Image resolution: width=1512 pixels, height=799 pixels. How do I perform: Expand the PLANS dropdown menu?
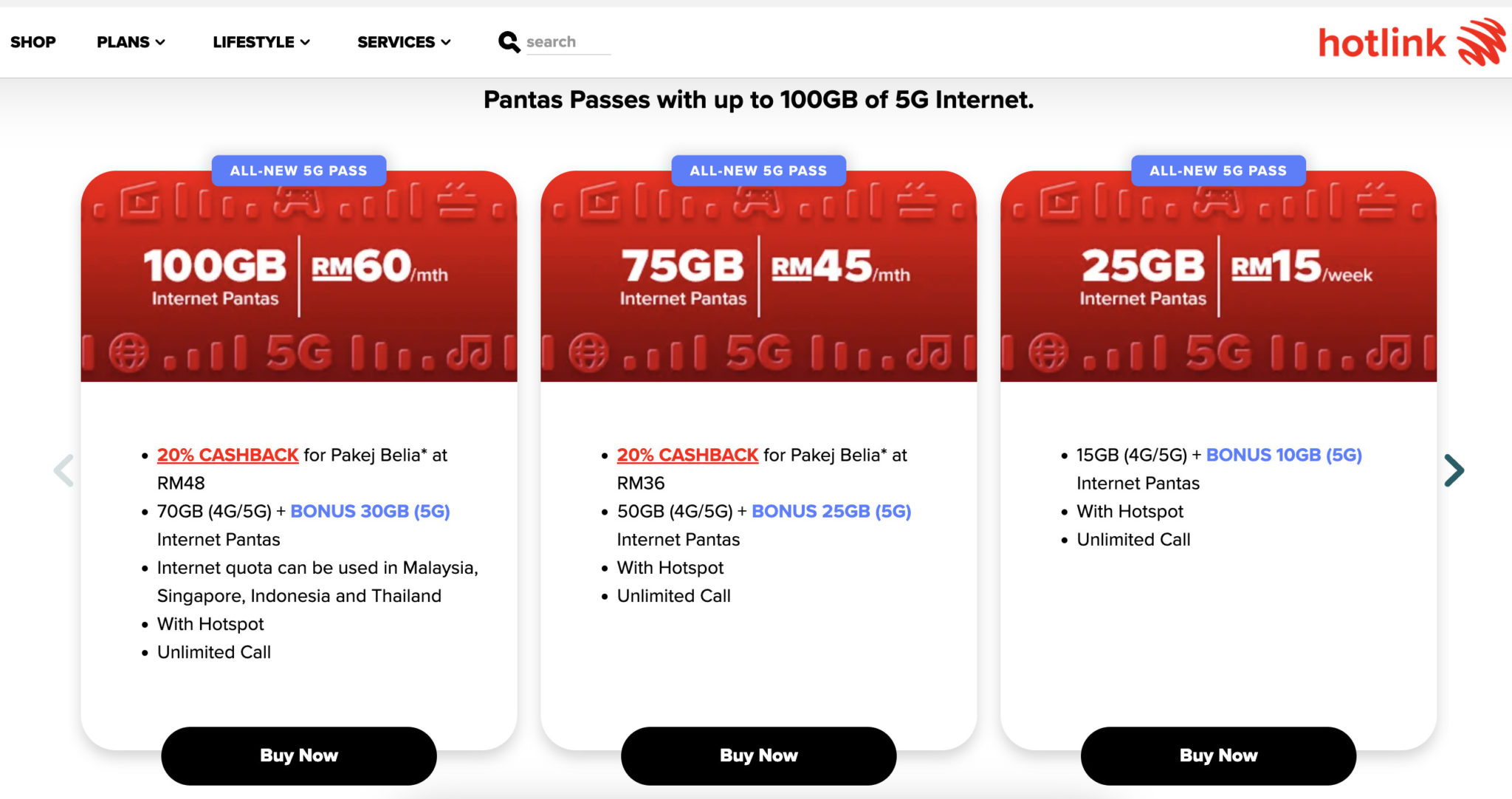point(131,42)
